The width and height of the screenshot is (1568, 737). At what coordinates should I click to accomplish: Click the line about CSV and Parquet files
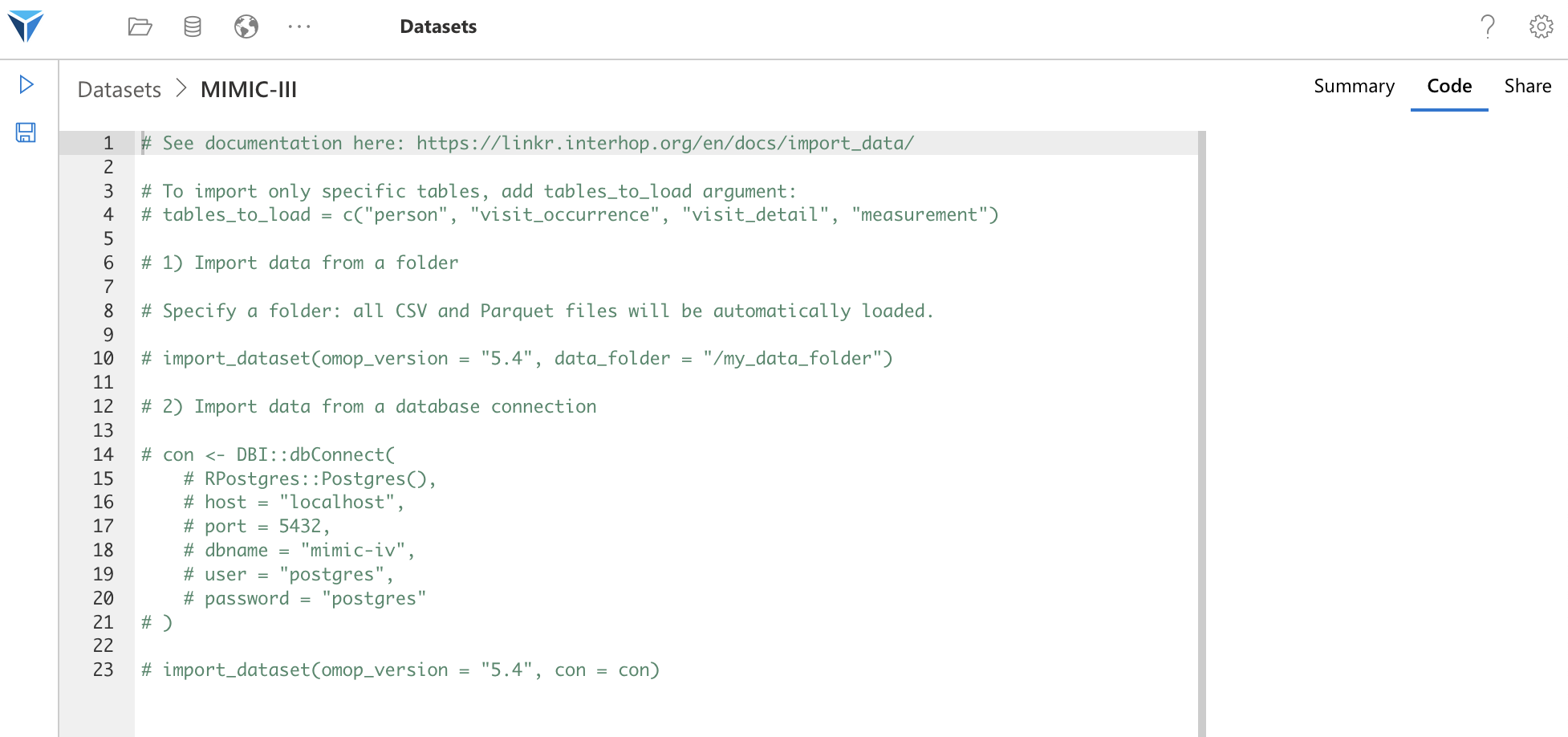[538, 311]
